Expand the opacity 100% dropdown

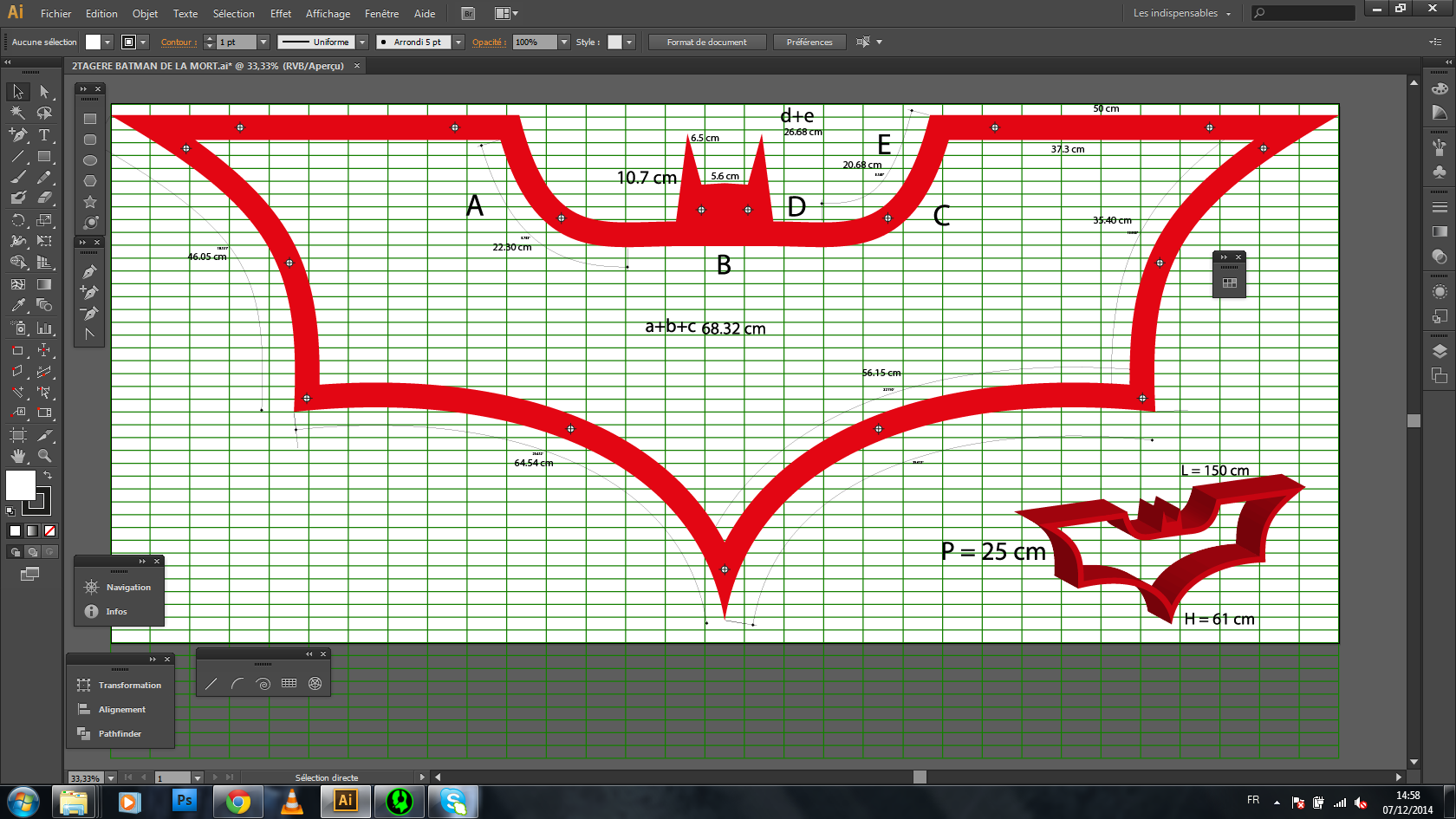click(x=564, y=42)
